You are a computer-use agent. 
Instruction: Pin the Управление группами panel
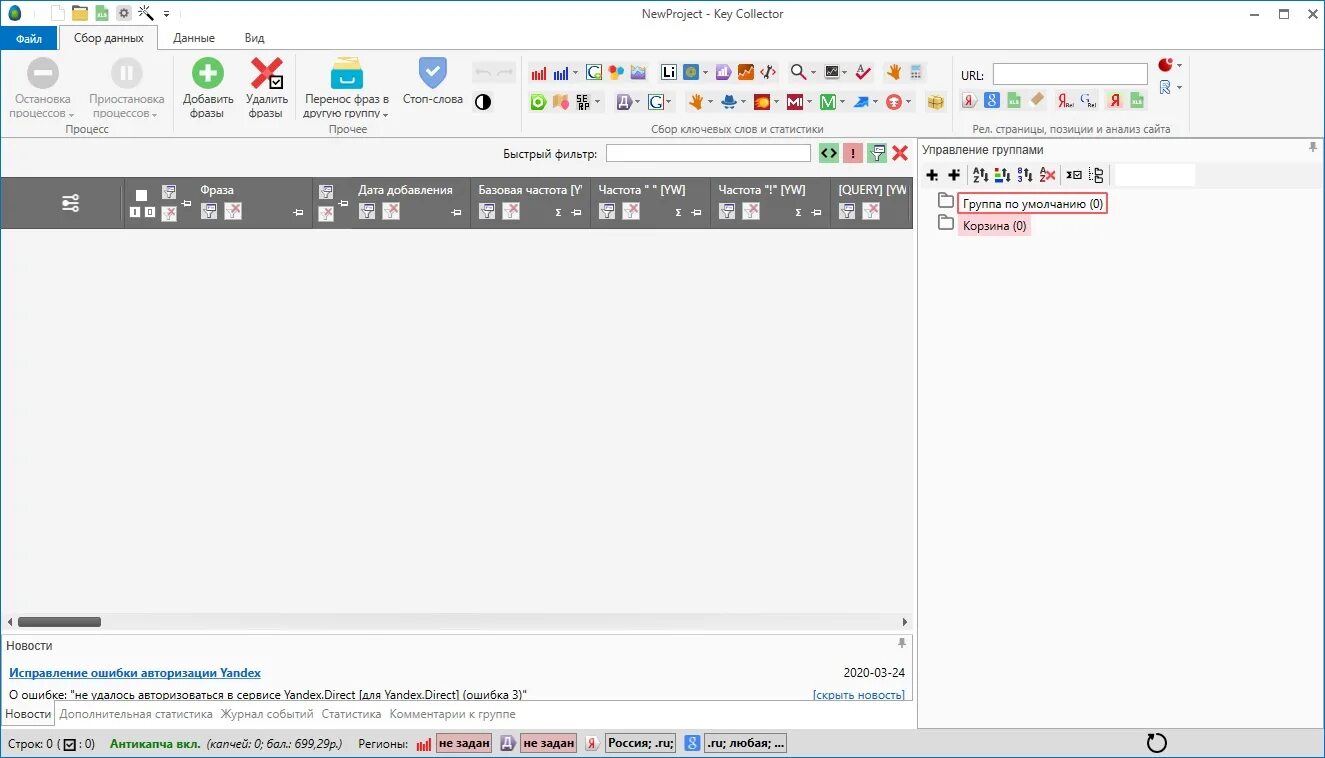pyautogui.click(x=1313, y=148)
